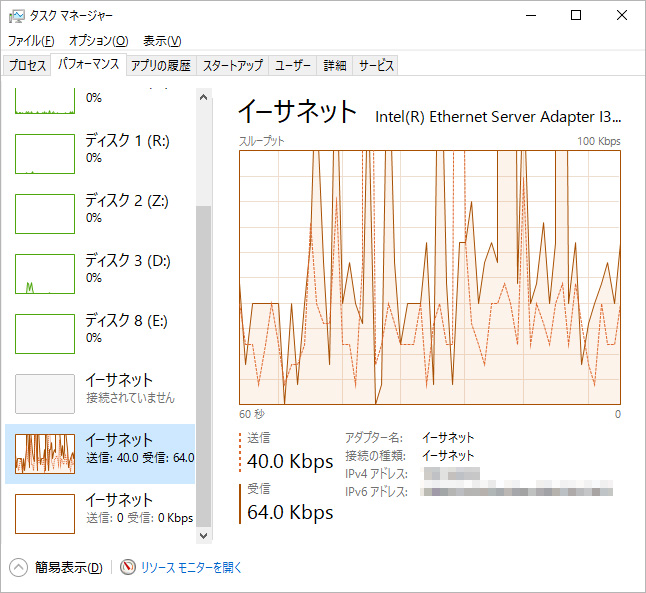Image resolution: width=646 pixels, height=593 pixels.
Task: Select ディスク 2 (Z:) graph thumbnail
Action: (x=45, y=214)
